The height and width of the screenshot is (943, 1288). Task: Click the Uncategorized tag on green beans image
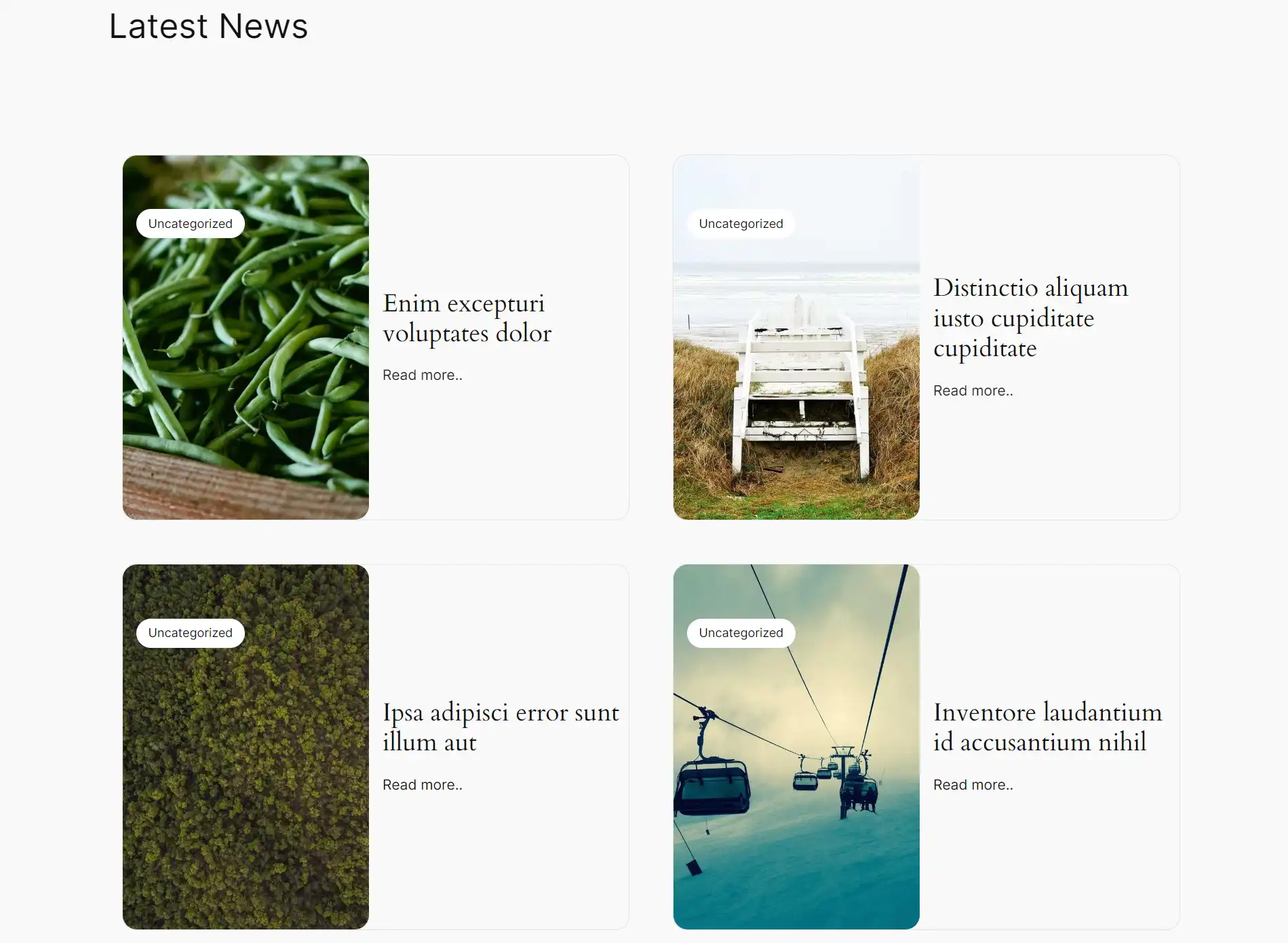point(191,224)
